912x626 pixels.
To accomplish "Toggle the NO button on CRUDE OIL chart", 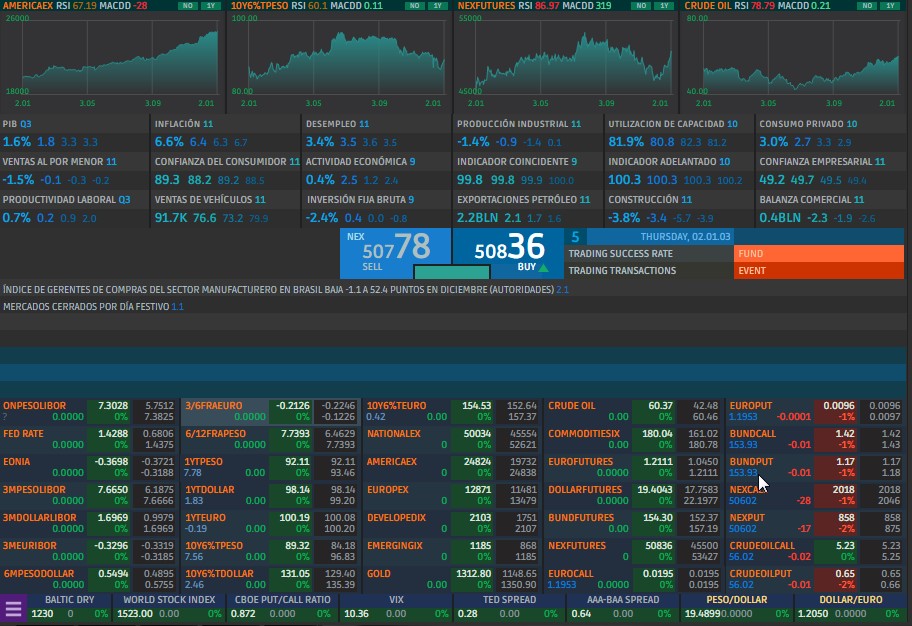I will (867, 6).
